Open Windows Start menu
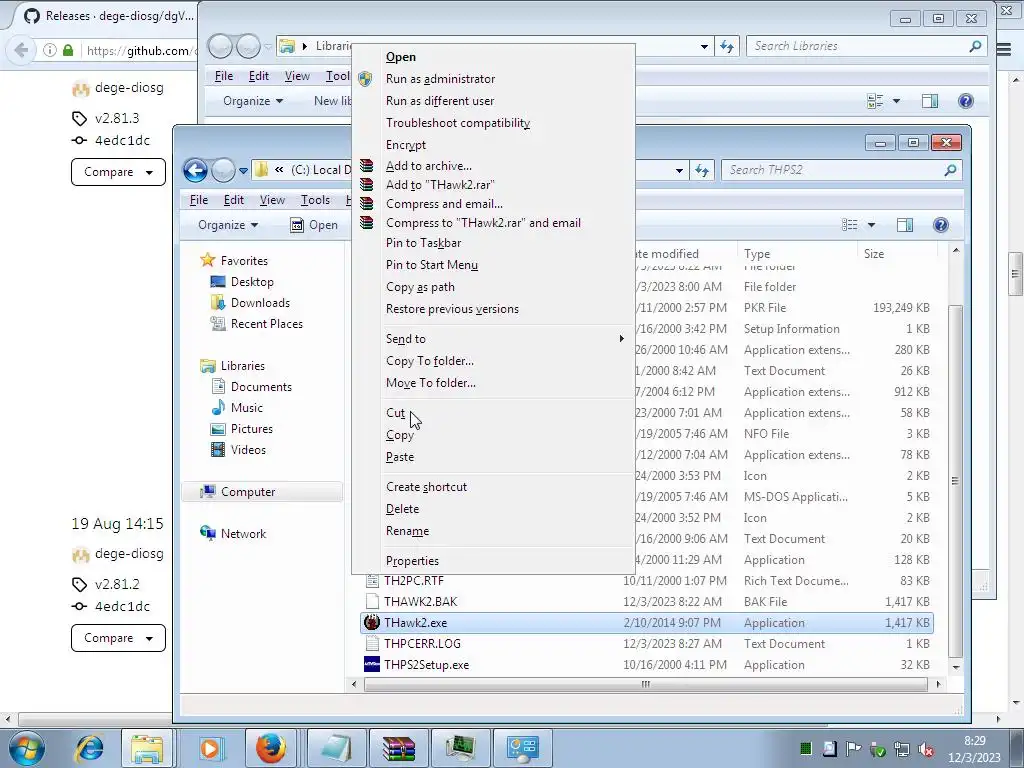 coord(27,748)
